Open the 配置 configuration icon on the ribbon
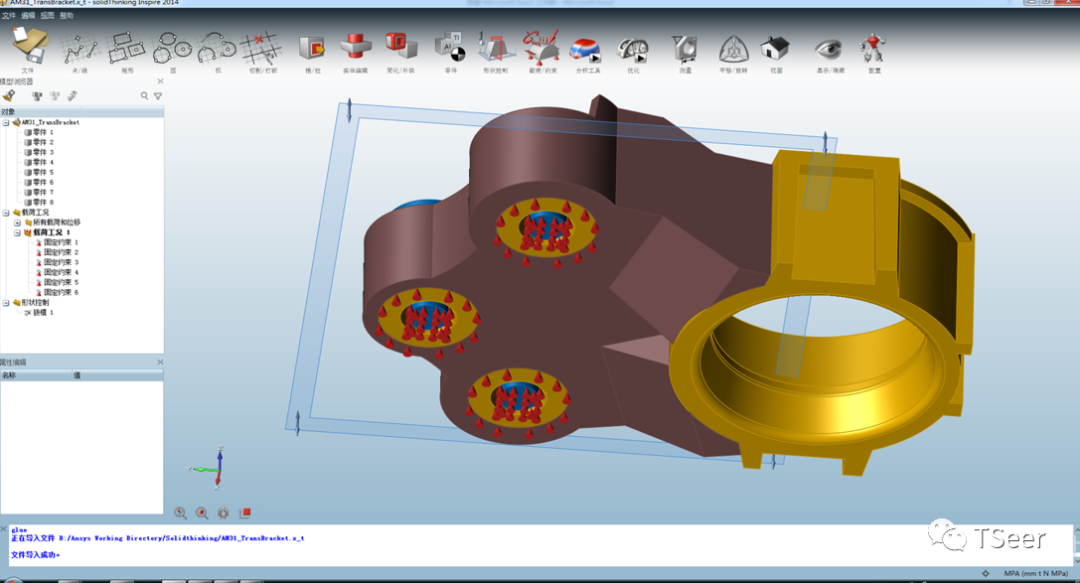Viewport: 1080px width, 583px height. pyautogui.click(x=874, y=48)
